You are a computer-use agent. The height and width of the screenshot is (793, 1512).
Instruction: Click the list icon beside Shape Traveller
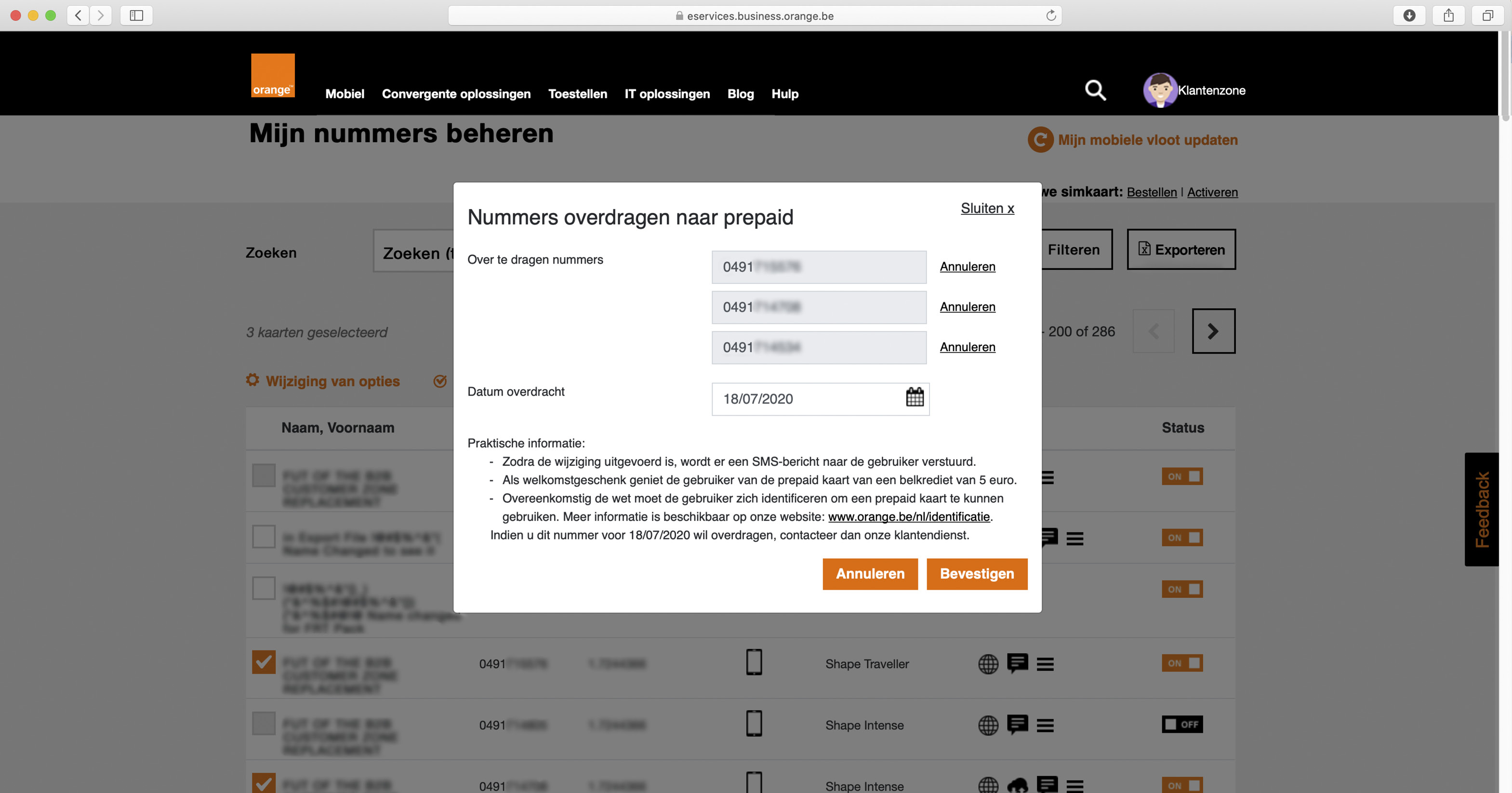[1047, 664]
